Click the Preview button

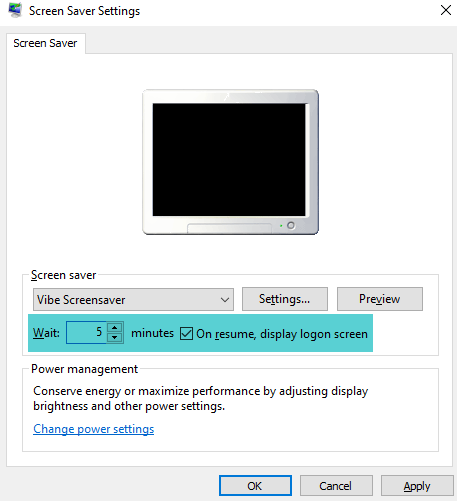pos(380,299)
